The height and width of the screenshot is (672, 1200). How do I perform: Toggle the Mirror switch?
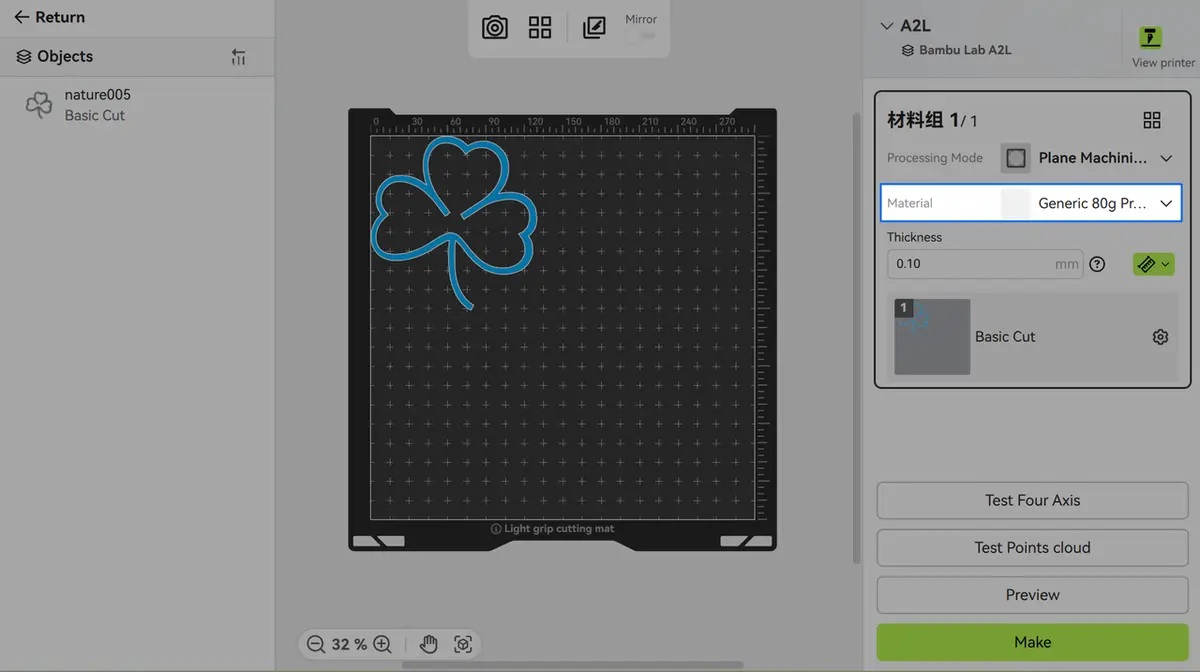(641, 35)
